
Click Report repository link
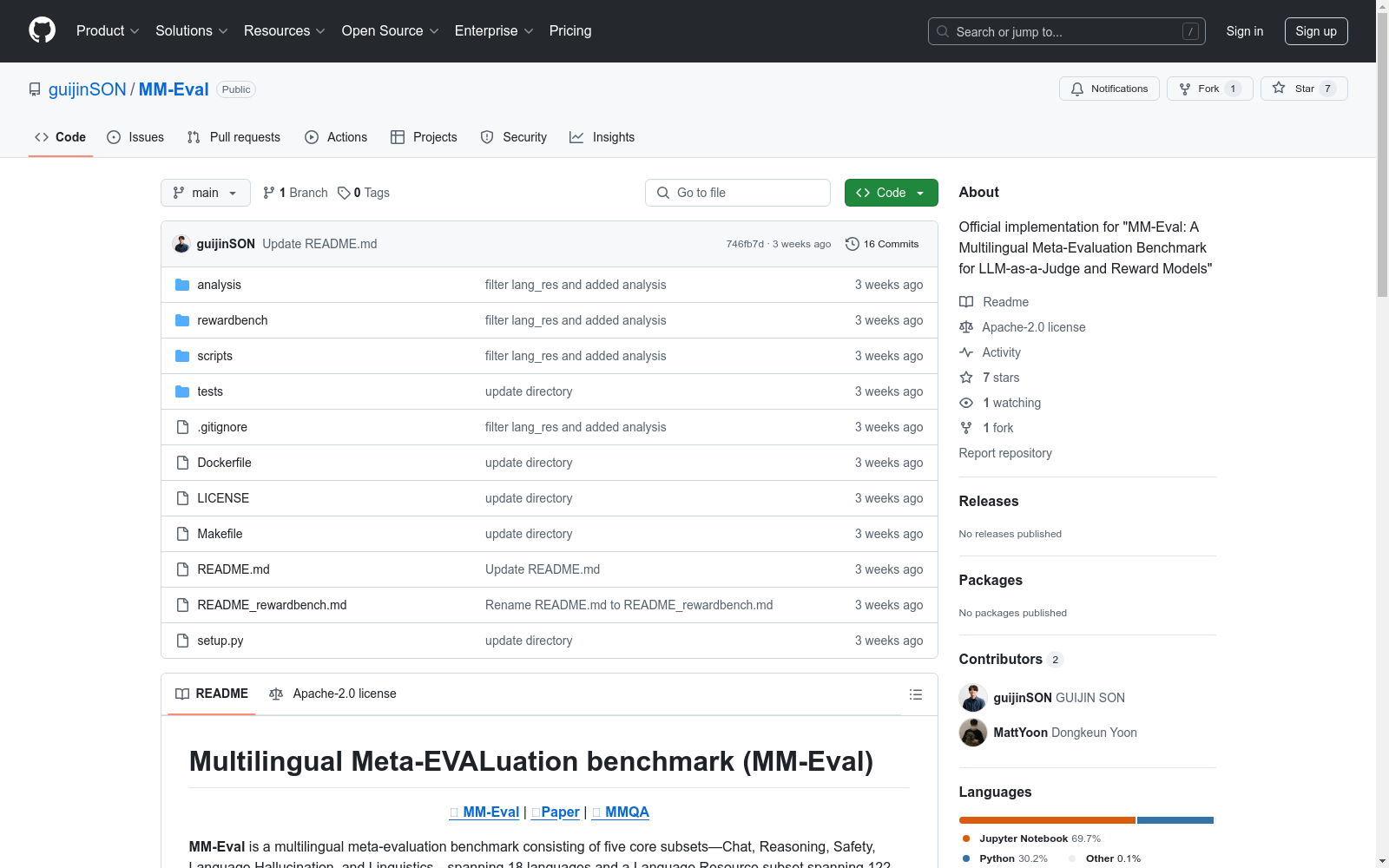click(x=1005, y=453)
